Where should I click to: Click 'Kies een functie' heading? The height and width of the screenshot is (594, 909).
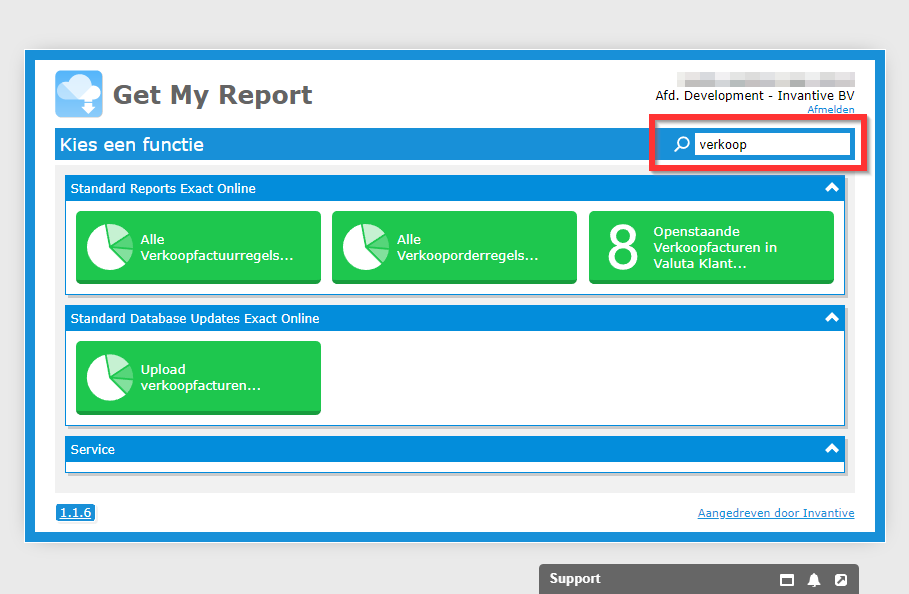click(x=132, y=144)
